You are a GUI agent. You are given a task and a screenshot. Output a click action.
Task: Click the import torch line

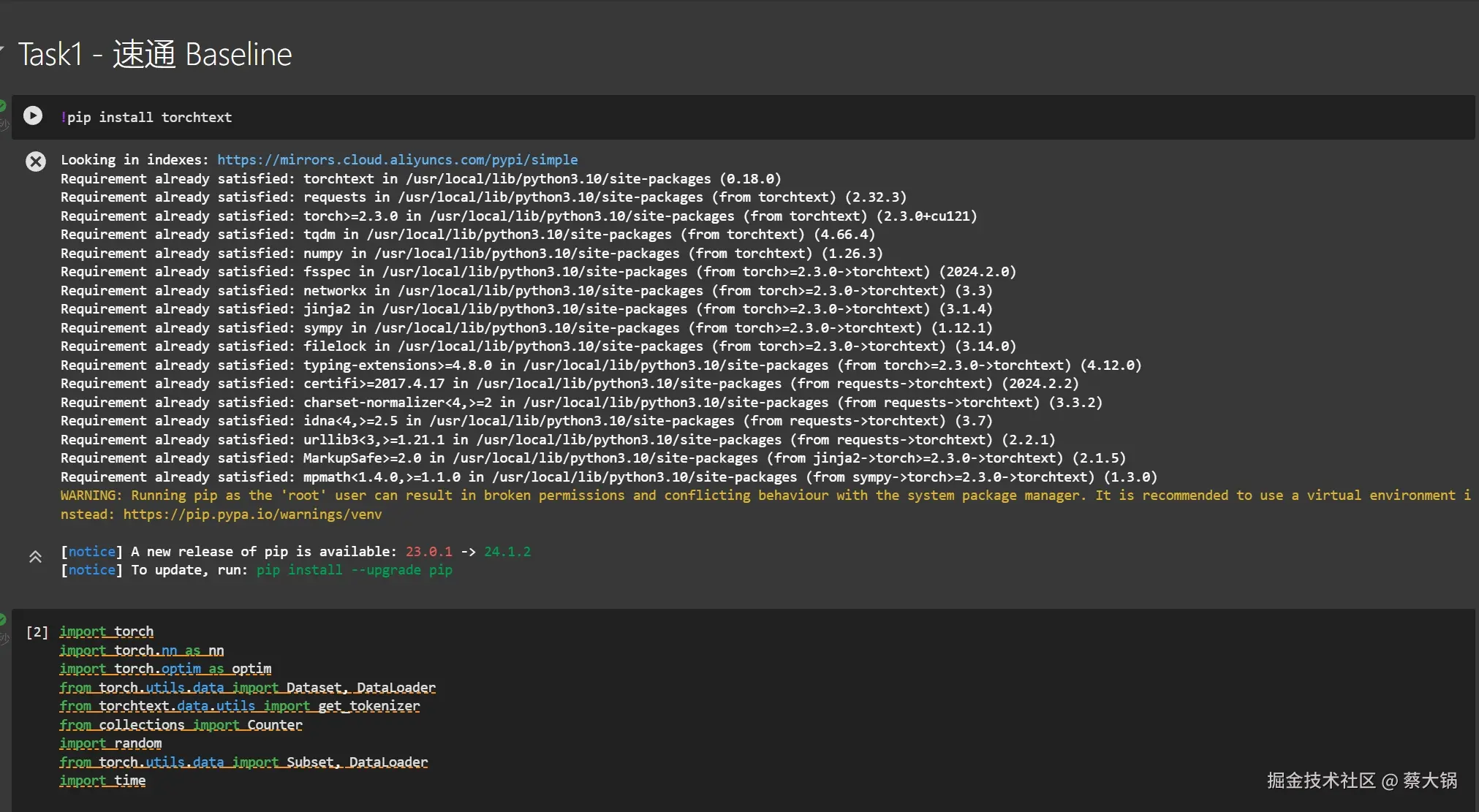(x=107, y=631)
